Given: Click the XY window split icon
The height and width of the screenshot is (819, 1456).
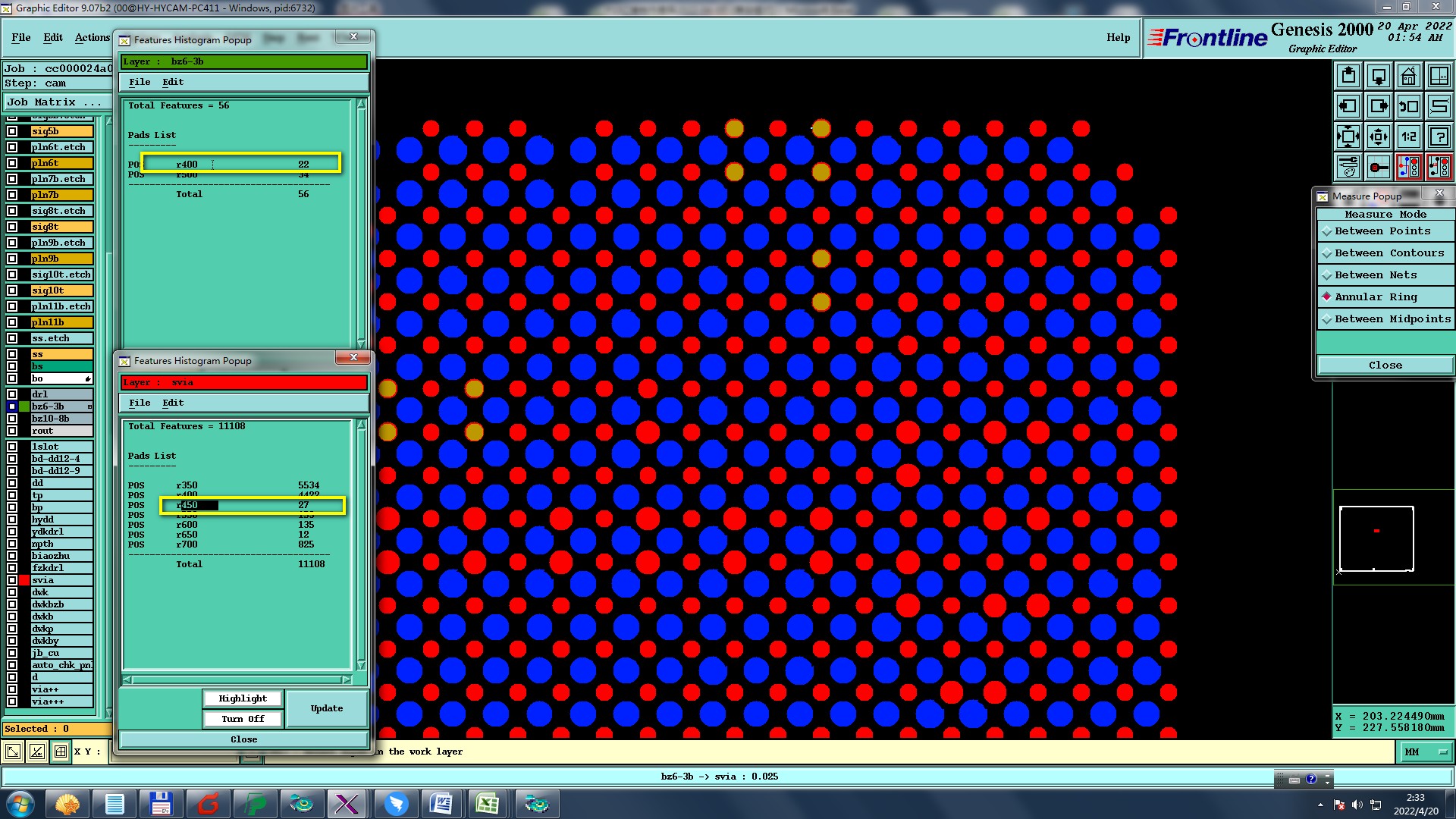Looking at the screenshot, I should point(1439,76).
